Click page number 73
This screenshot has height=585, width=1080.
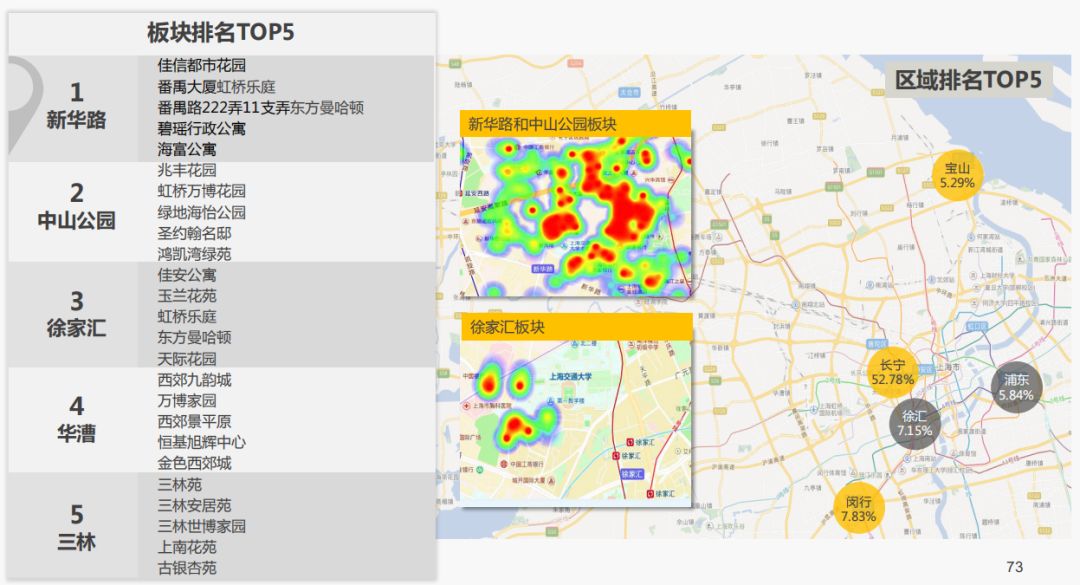1015,567
